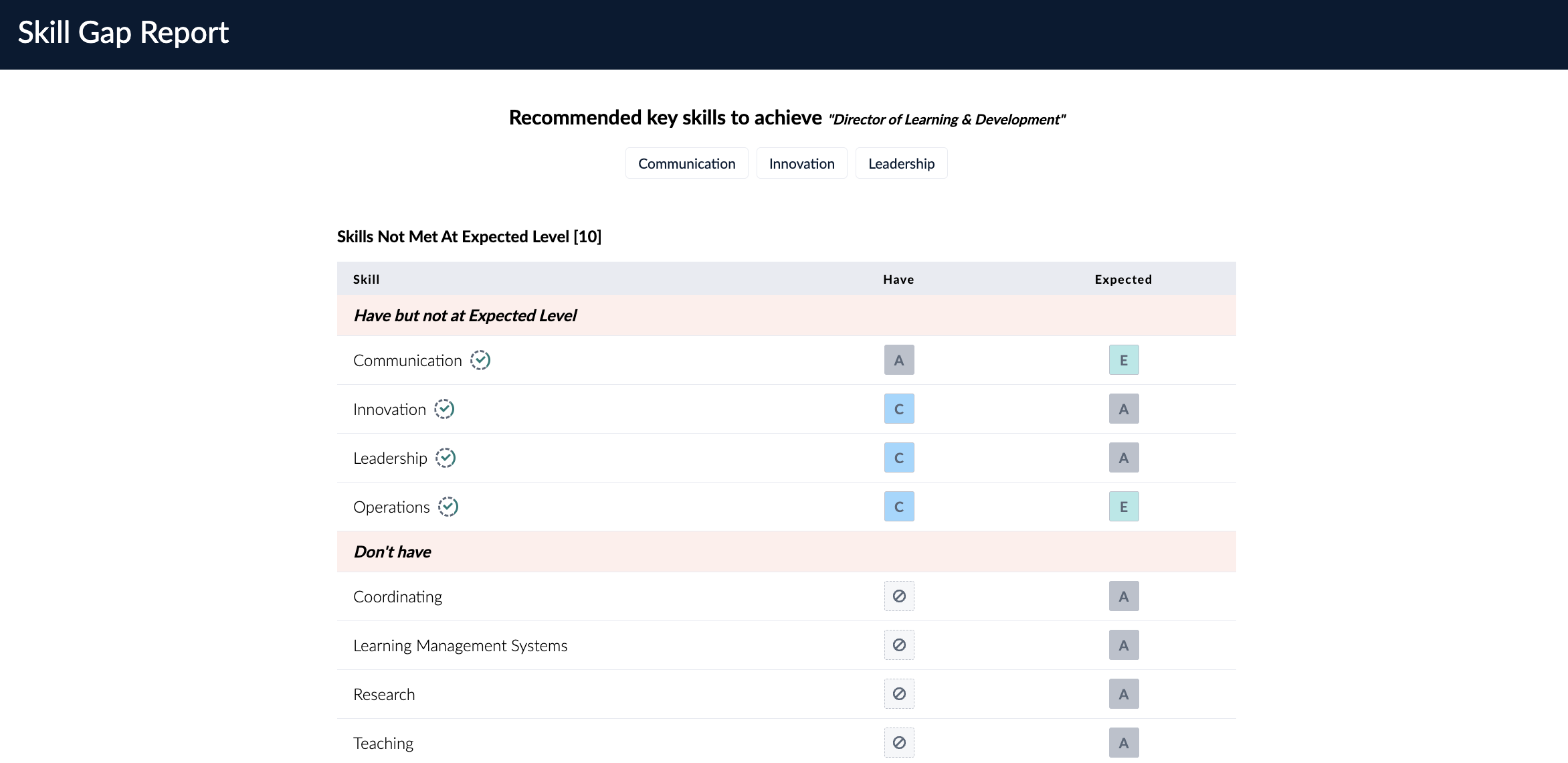1568x763 pixels.
Task: Click the not-held icon for Learning Management Systems
Action: (x=899, y=645)
